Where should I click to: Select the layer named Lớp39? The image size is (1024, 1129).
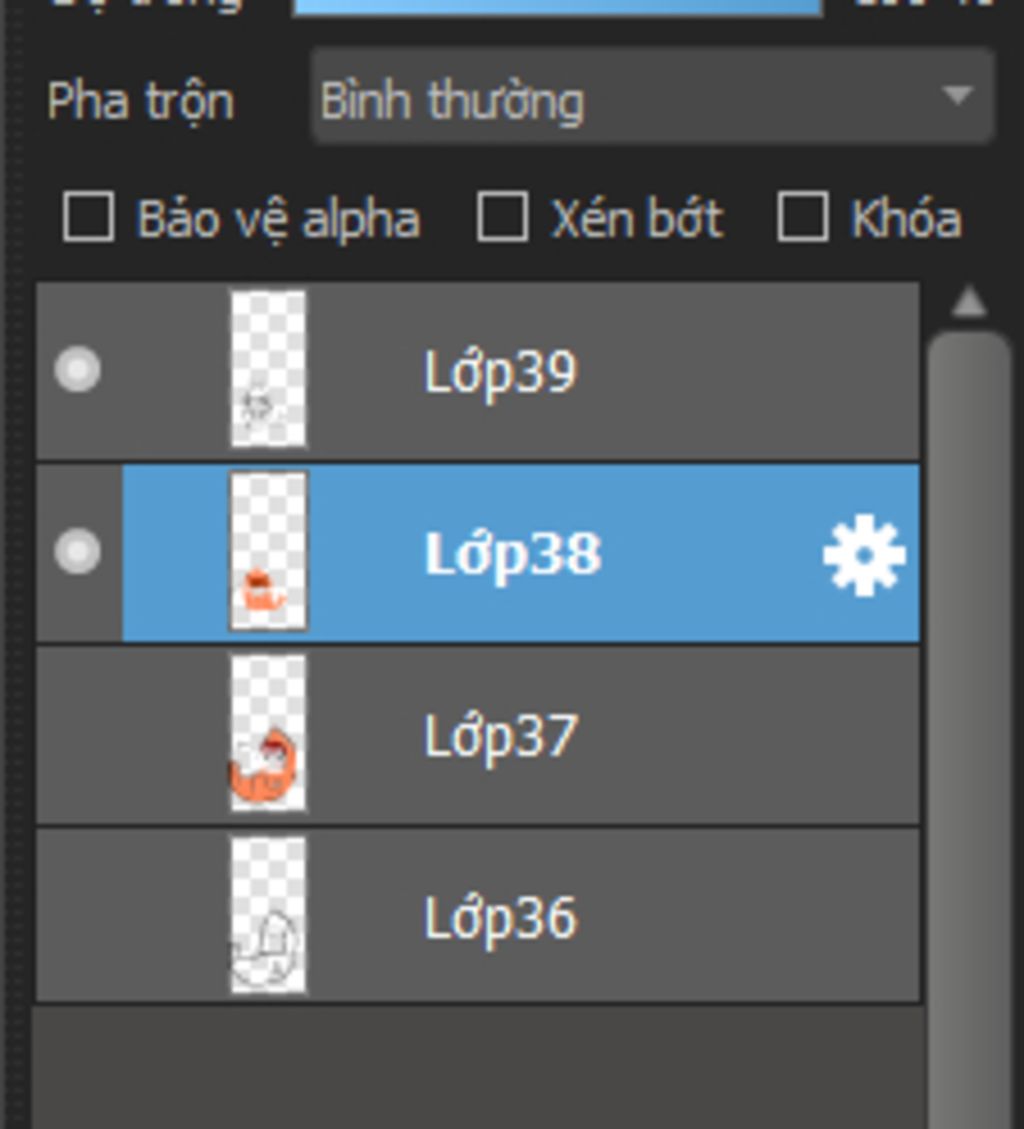coord(500,372)
